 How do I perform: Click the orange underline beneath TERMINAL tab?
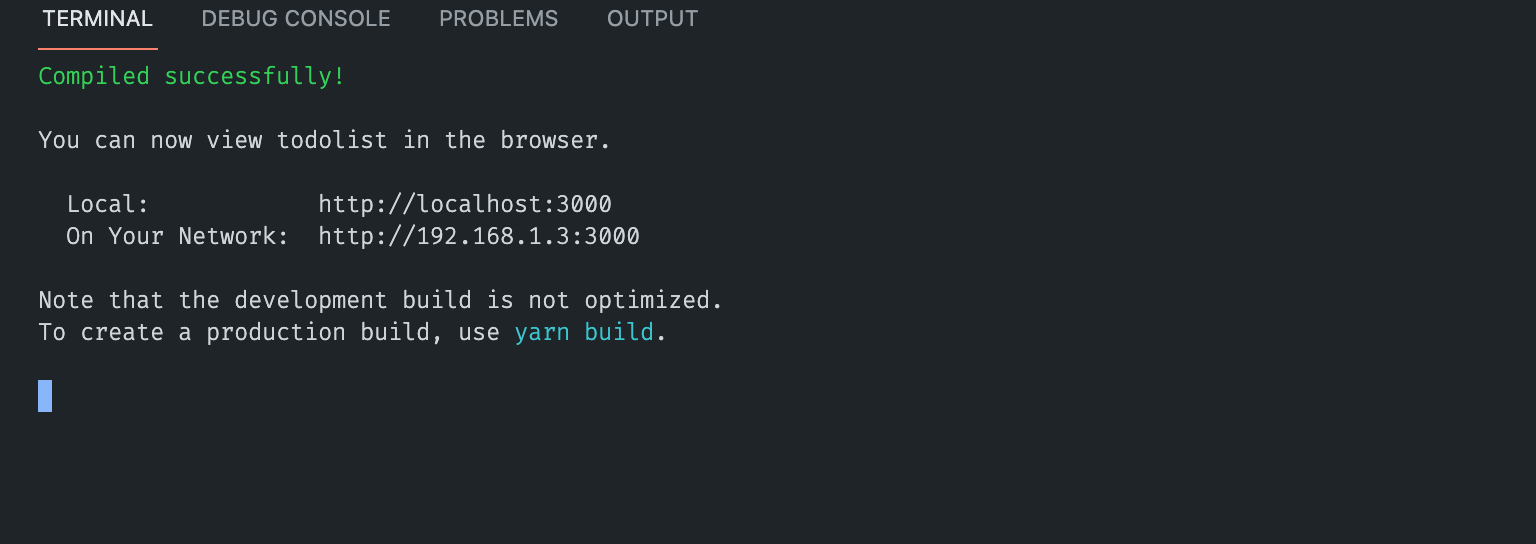tap(98, 48)
